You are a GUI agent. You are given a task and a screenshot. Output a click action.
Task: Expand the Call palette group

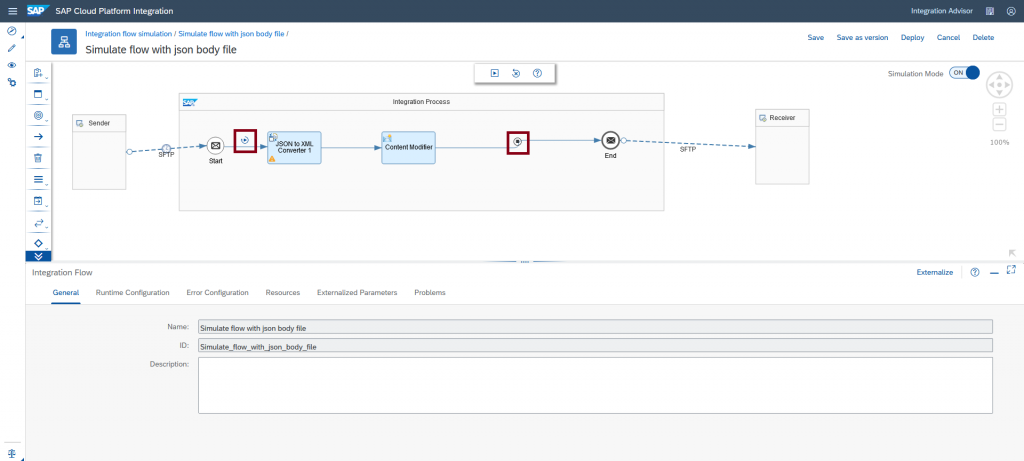(39, 201)
